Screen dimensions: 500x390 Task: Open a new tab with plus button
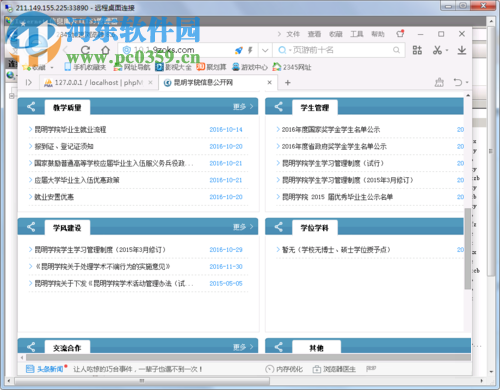(x=288, y=82)
